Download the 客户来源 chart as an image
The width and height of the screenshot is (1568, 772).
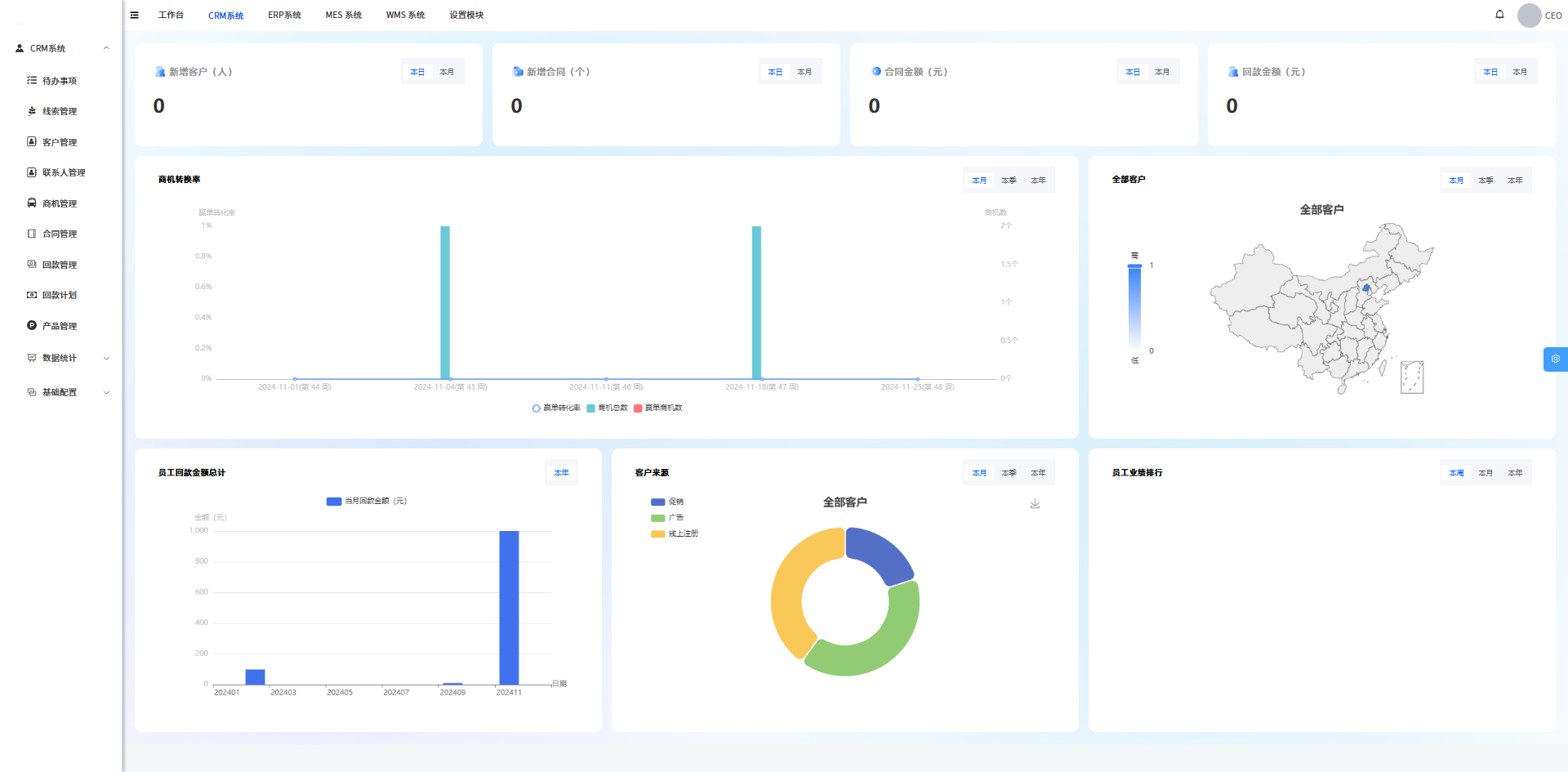[1035, 504]
